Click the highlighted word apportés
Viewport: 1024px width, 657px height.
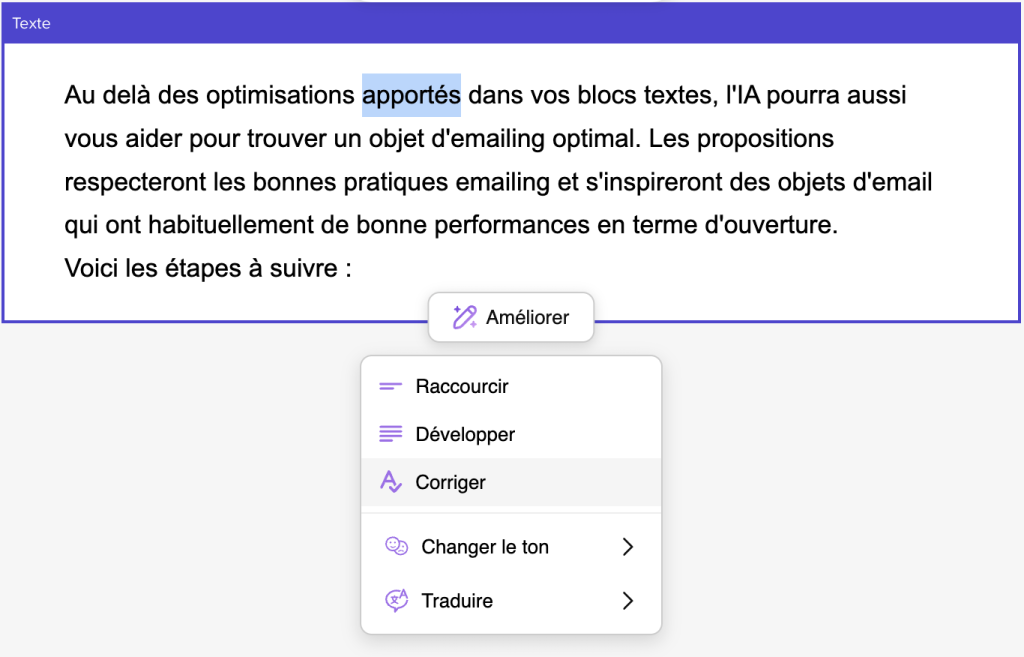pyautogui.click(x=411, y=95)
